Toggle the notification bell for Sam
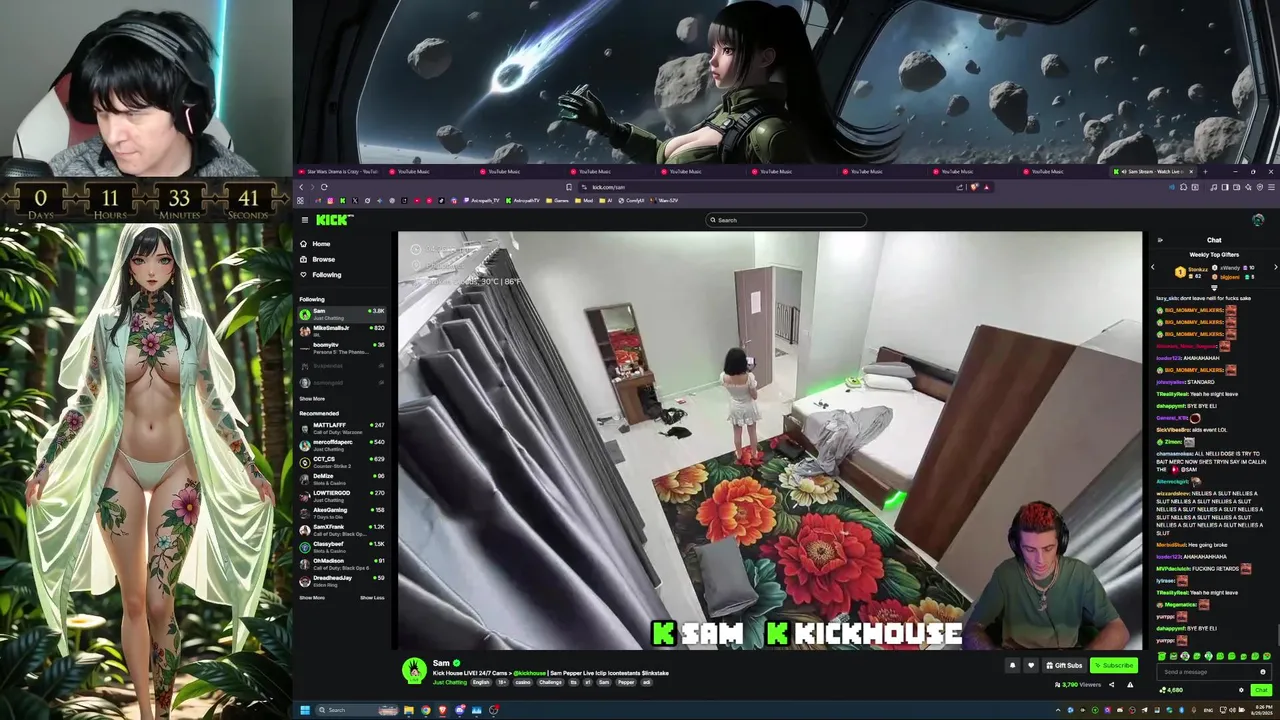The width and height of the screenshot is (1280, 720). [x=1012, y=665]
